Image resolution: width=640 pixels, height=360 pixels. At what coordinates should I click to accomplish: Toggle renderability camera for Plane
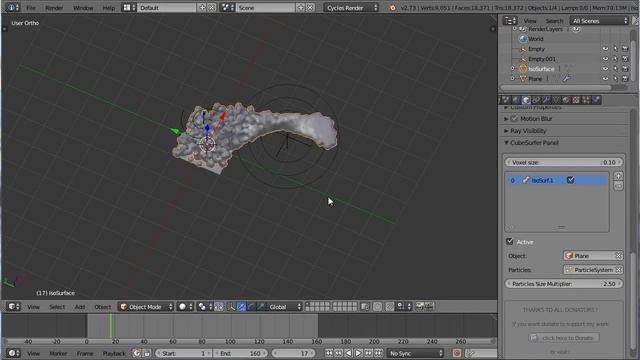[625, 78]
